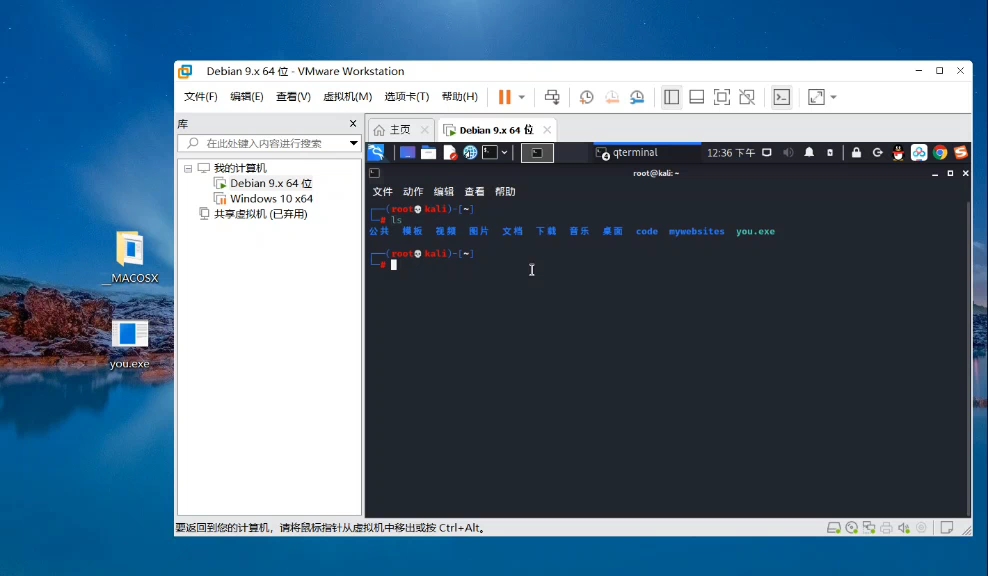
Task: Open the terminal 动作 menu
Action: click(413, 192)
